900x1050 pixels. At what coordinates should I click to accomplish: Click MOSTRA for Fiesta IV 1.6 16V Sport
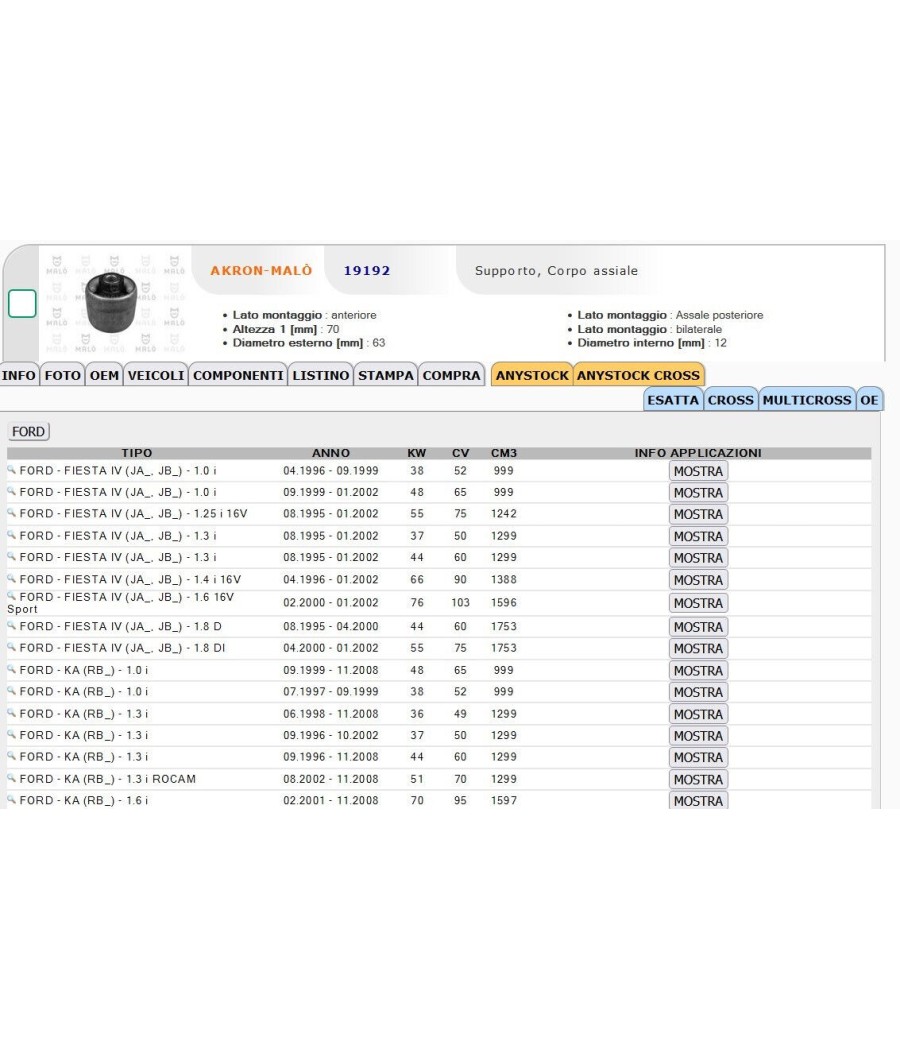[698, 603]
